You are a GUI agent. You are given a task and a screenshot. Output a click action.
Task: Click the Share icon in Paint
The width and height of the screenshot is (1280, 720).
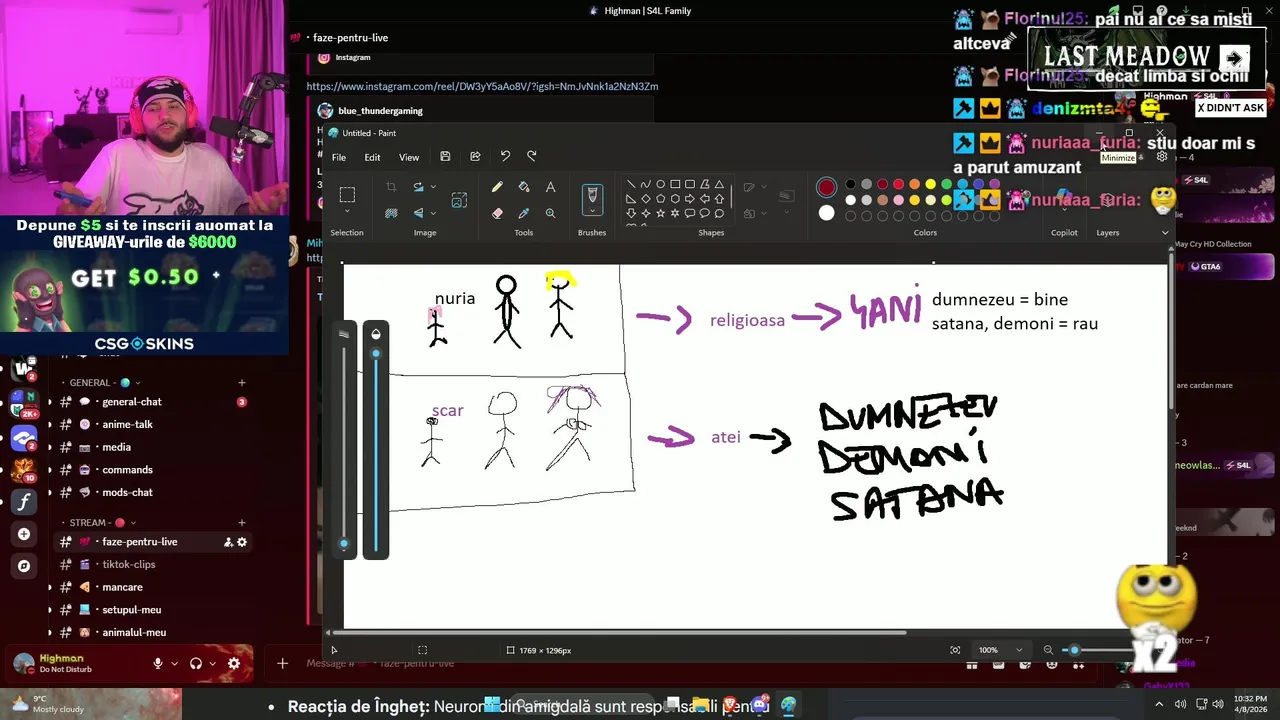[x=475, y=156]
